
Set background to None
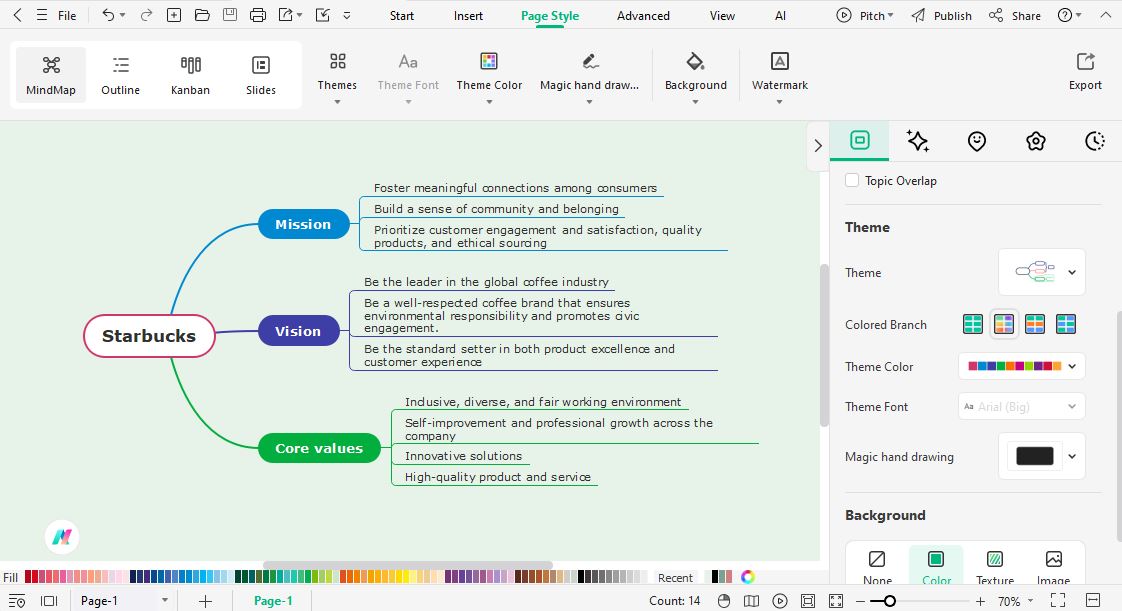(x=877, y=567)
